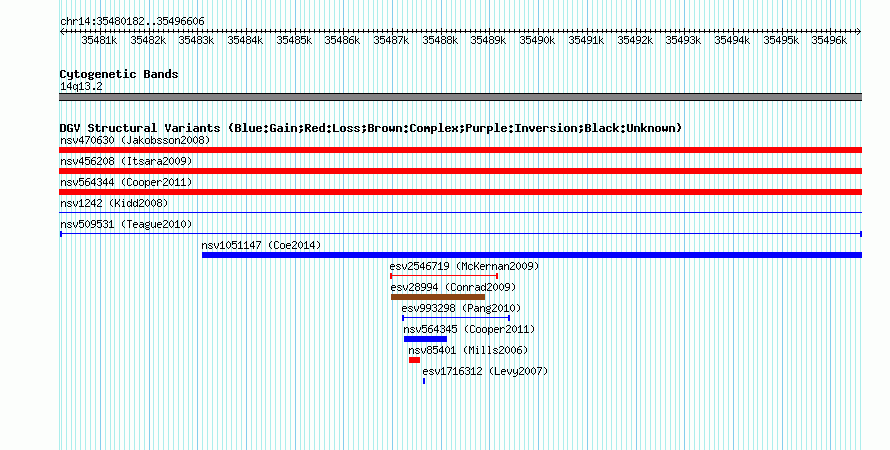The image size is (890, 450).
Task: Click the 35481k ruler tick label
Action: coord(99,40)
